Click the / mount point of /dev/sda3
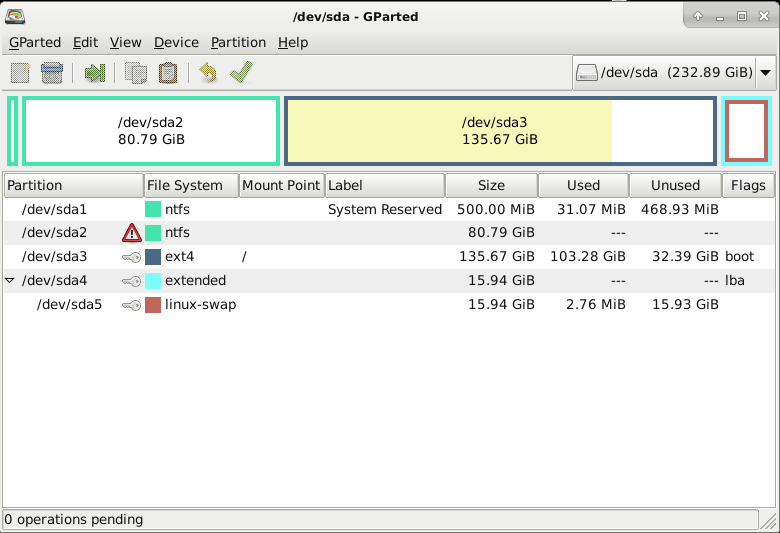The image size is (780, 533). pyautogui.click(x=244, y=257)
